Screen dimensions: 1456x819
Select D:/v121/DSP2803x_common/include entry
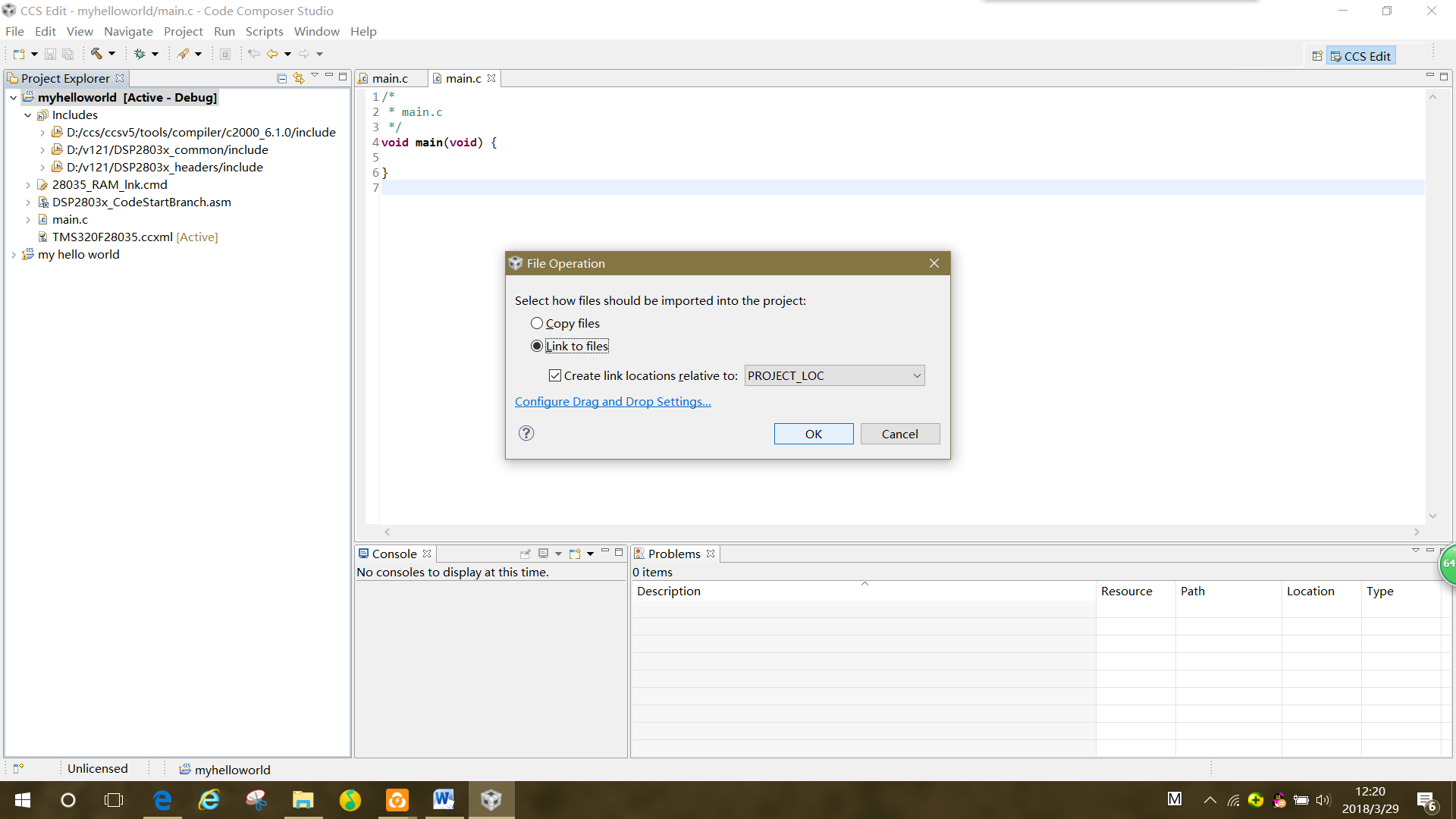click(167, 150)
